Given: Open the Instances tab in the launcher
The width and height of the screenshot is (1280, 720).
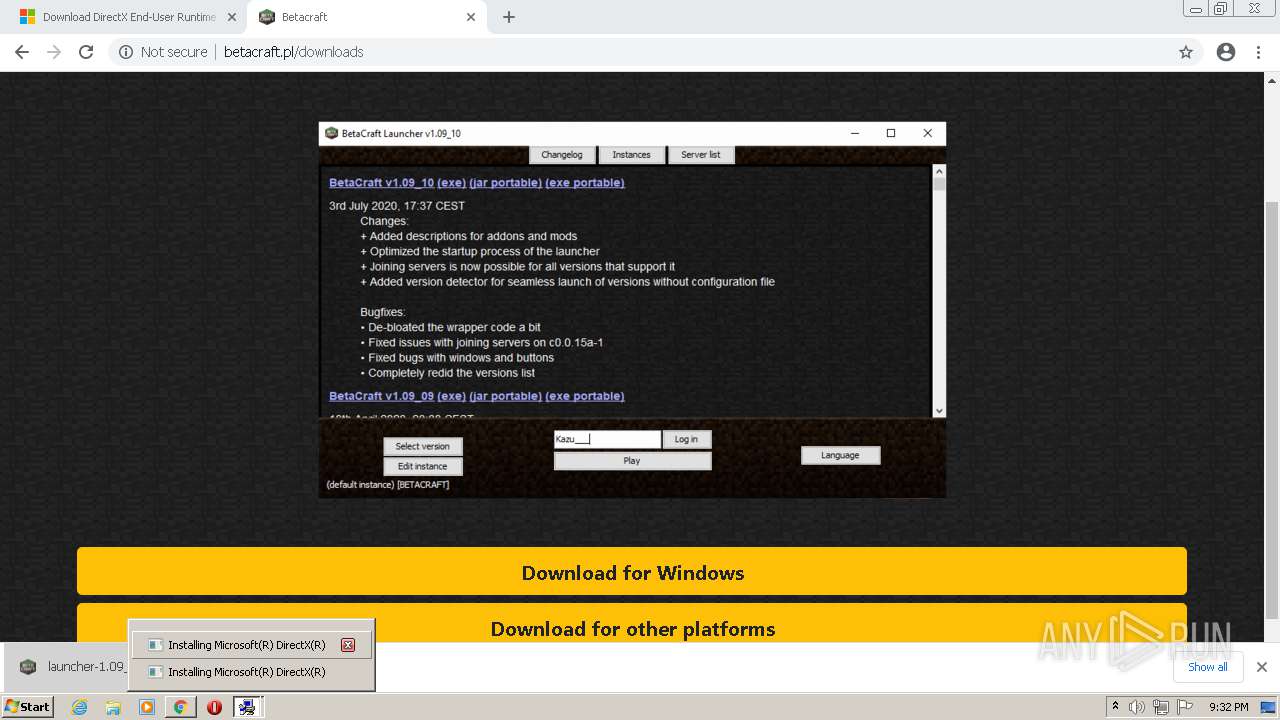Looking at the screenshot, I should (x=631, y=155).
